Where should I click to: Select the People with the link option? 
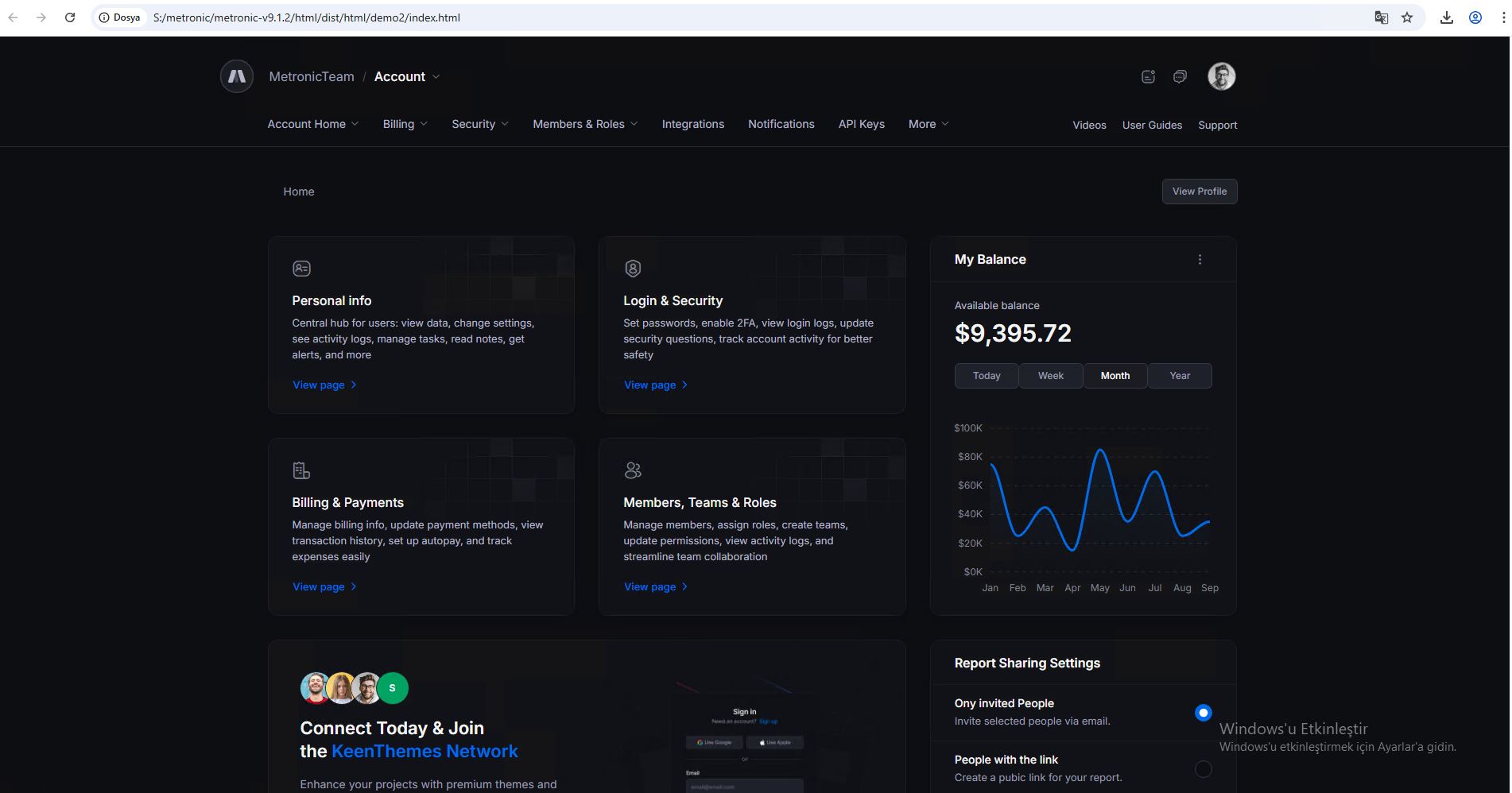pyautogui.click(x=1203, y=768)
